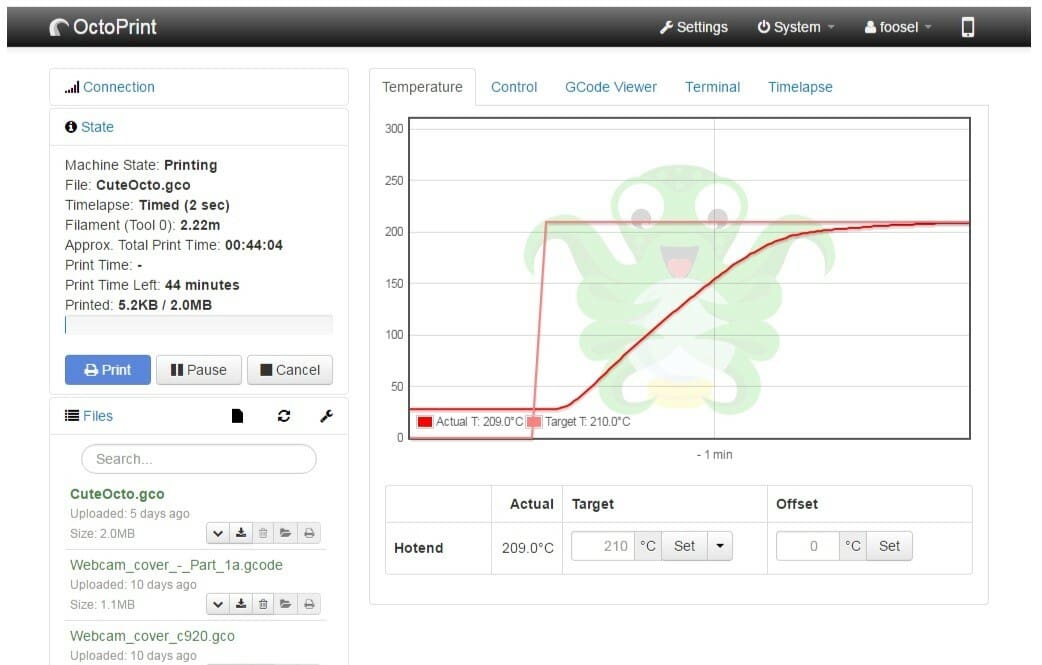Click the Hotend offset input field
This screenshot has width=1042, height=665.
(x=807, y=546)
